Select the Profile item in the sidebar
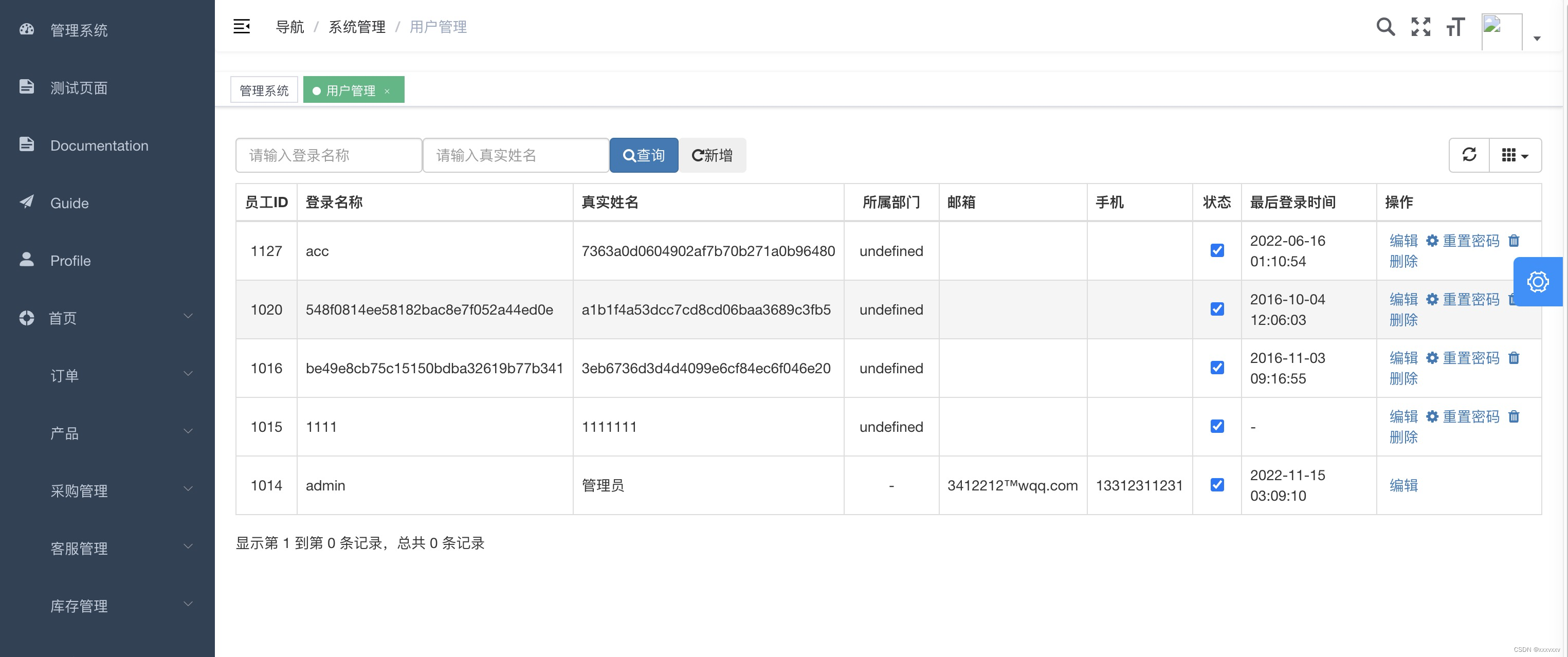The image size is (1568, 657). (x=70, y=260)
